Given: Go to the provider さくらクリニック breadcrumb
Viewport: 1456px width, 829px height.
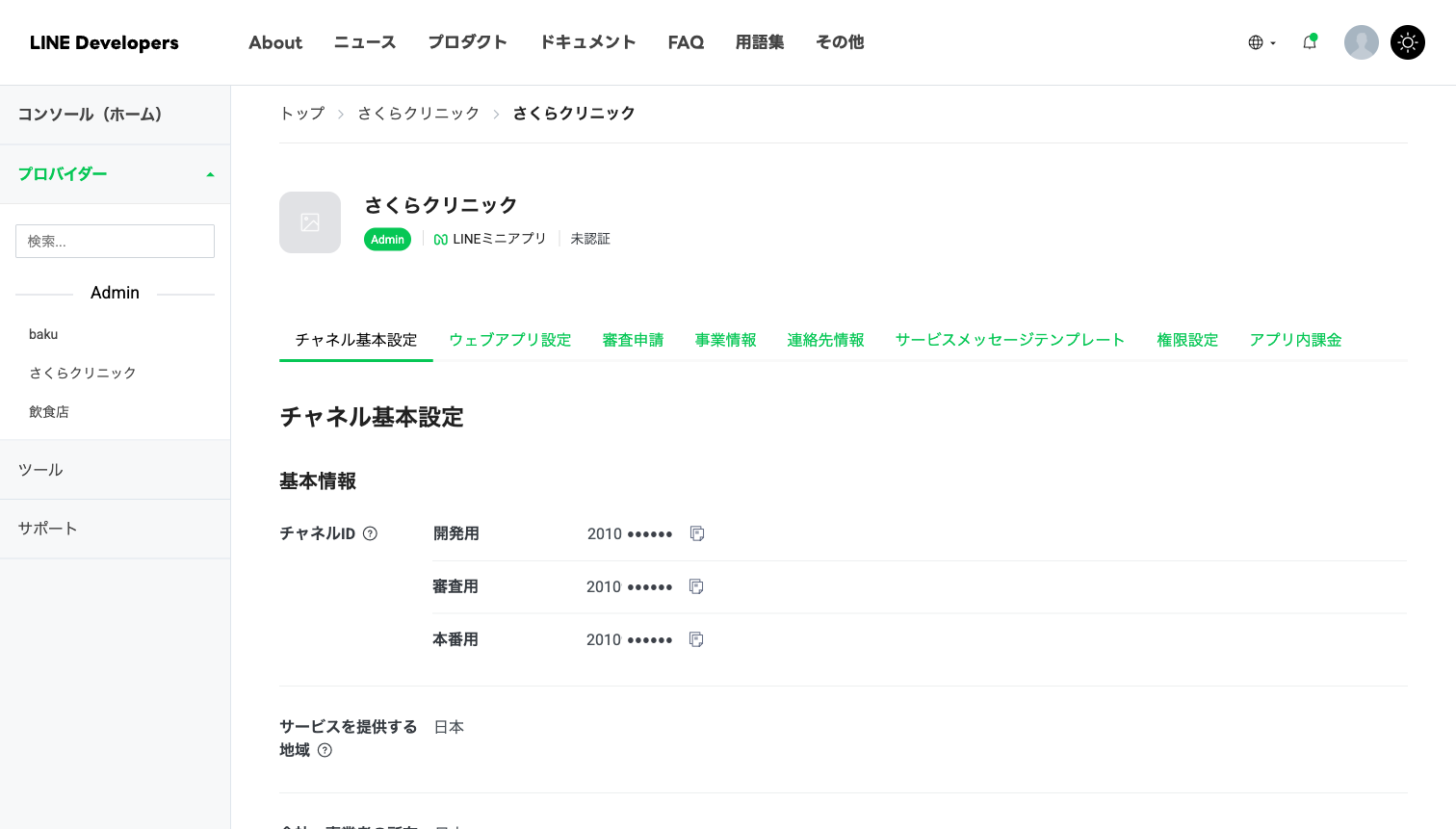Looking at the screenshot, I should [x=418, y=114].
